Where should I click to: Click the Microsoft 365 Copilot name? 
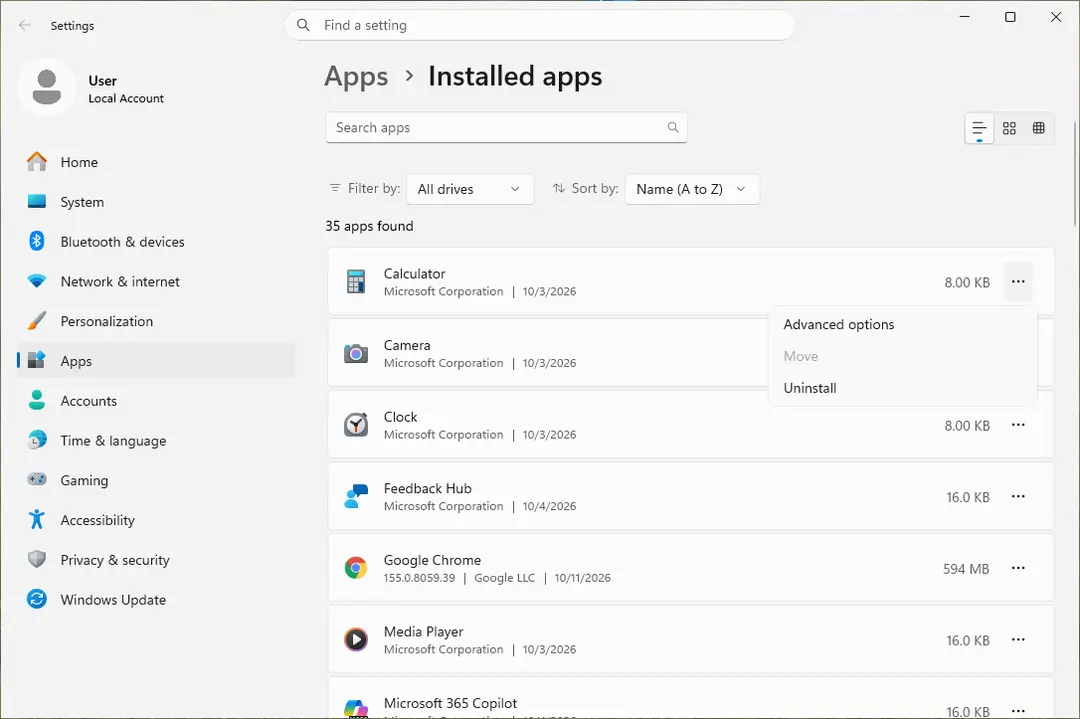pos(450,703)
